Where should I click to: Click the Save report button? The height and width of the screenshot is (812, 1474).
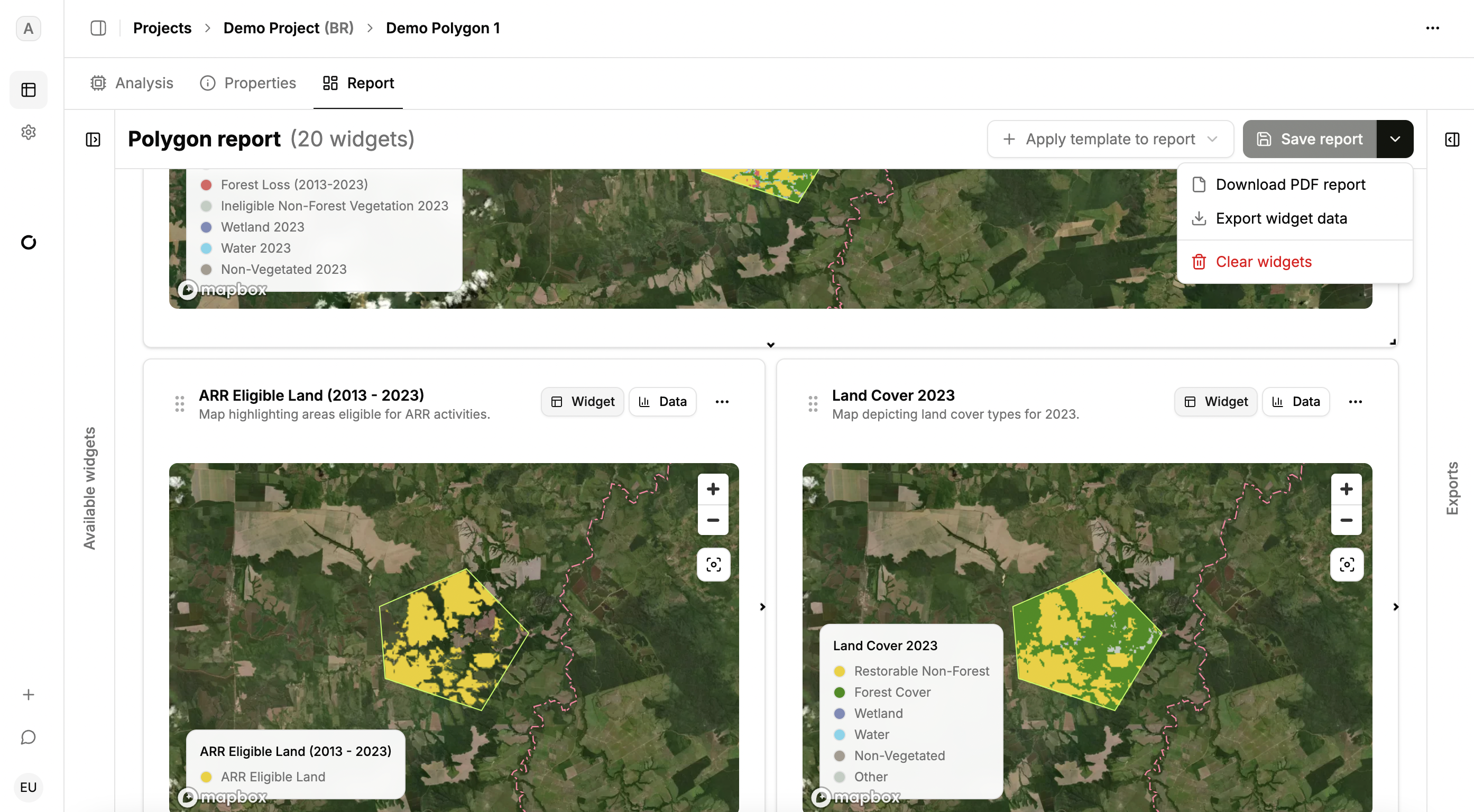pos(1309,139)
